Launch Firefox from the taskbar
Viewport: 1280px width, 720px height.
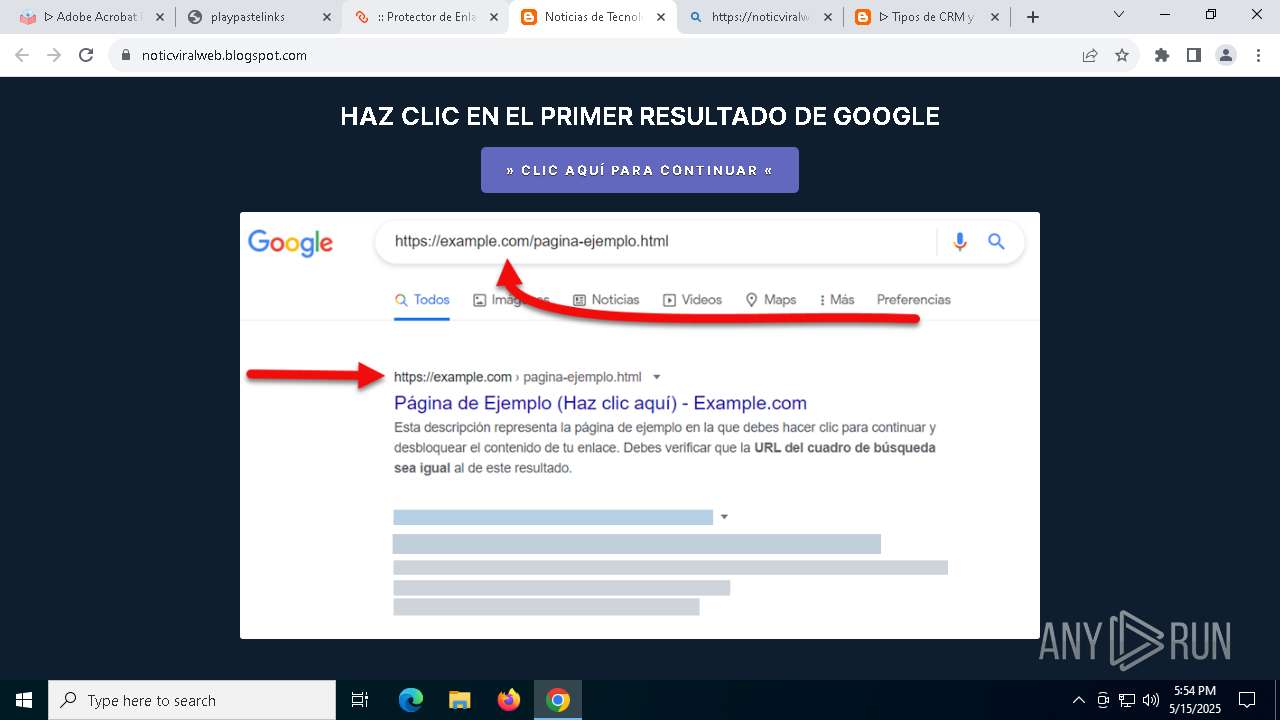pyautogui.click(x=509, y=700)
